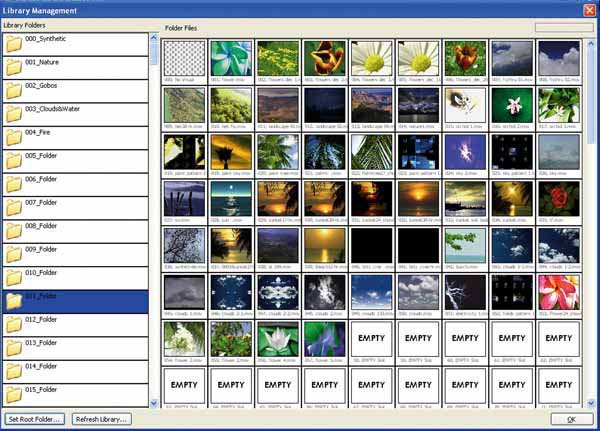
Task: Select the gray storm clouds thumbnail in top row
Action: (512, 59)
